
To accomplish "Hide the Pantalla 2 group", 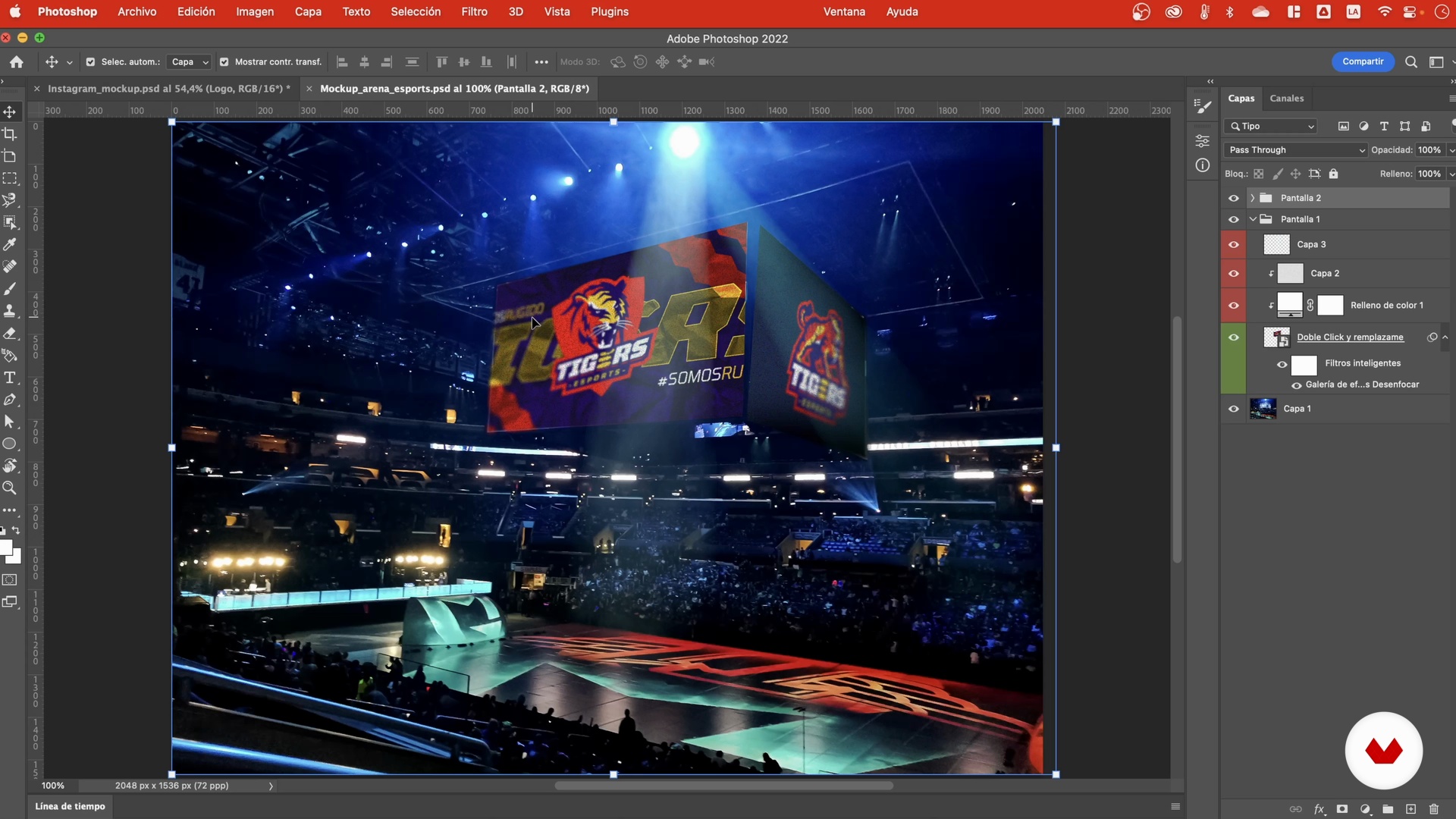I will tap(1234, 198).
